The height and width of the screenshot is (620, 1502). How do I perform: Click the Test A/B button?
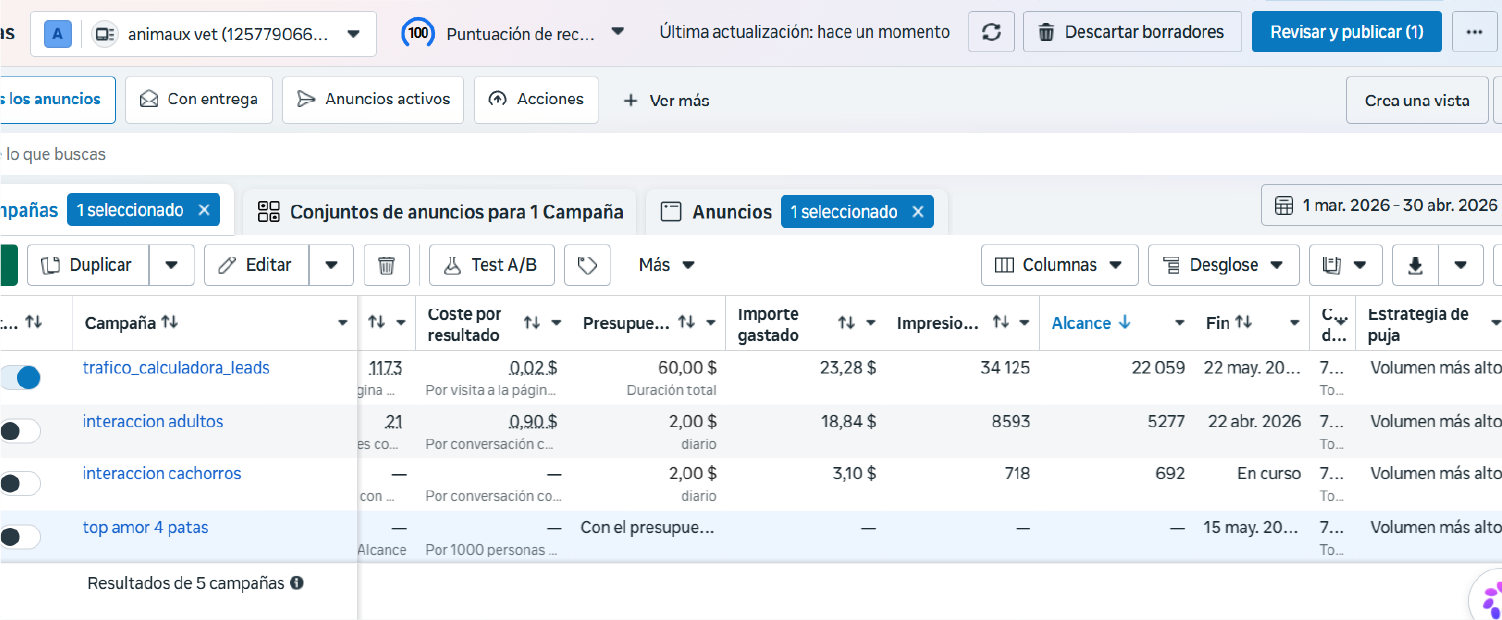click(491, 265)
